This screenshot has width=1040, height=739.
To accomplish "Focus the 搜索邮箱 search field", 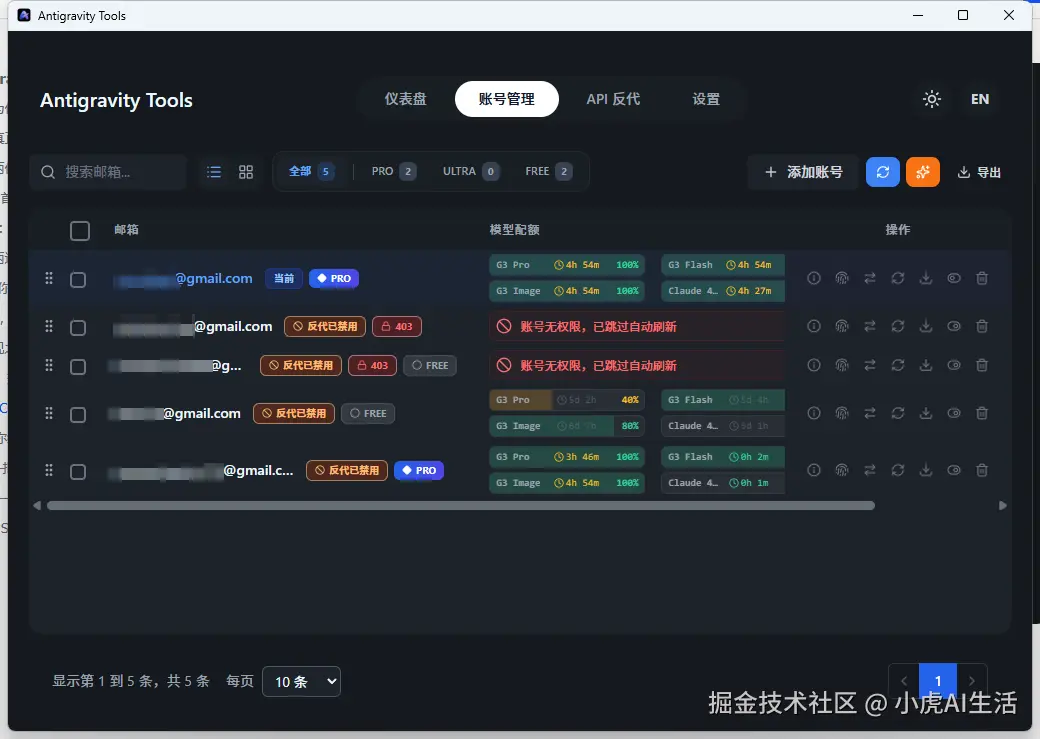I will point(108,172).
